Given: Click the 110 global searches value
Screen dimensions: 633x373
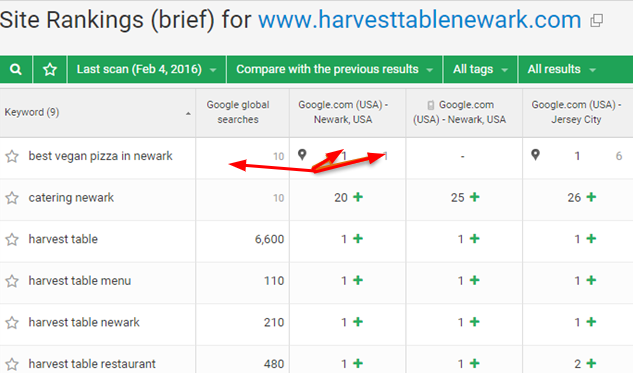Looking at the screenshot, I should (274, 281).
